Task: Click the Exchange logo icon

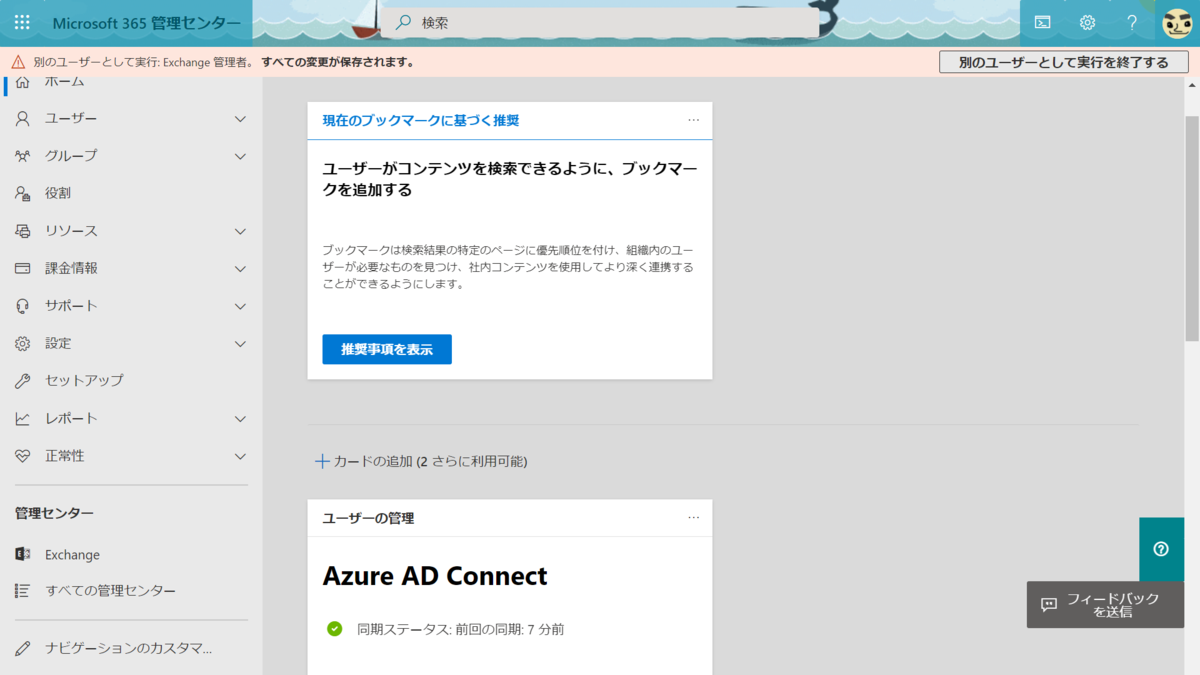Action: [22, 554]
